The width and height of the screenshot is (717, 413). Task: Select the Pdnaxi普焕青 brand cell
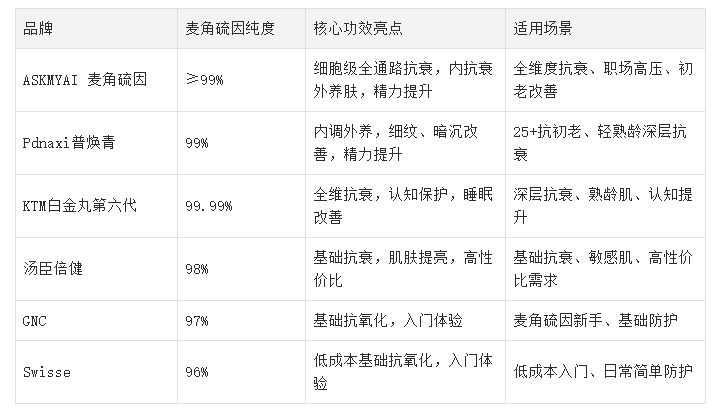(x=67, y=143)
